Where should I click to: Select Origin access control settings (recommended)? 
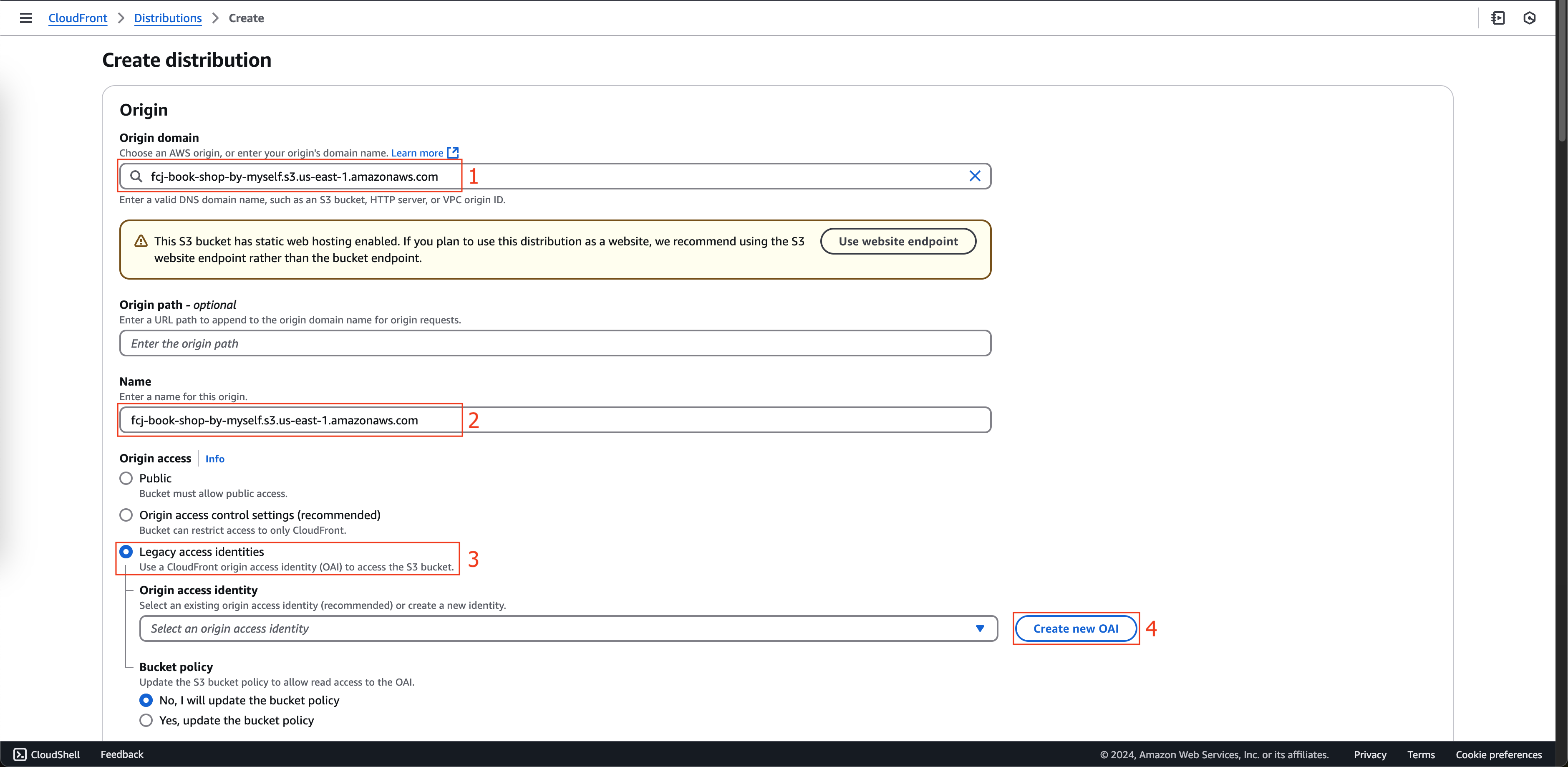pyautogui.click(x=126, y=515)
